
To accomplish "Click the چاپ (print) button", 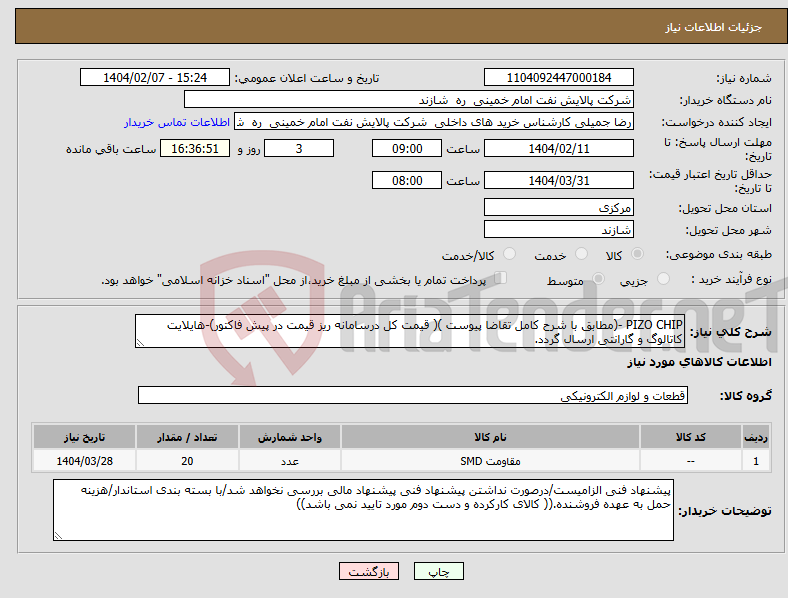I will click(438, 571).
